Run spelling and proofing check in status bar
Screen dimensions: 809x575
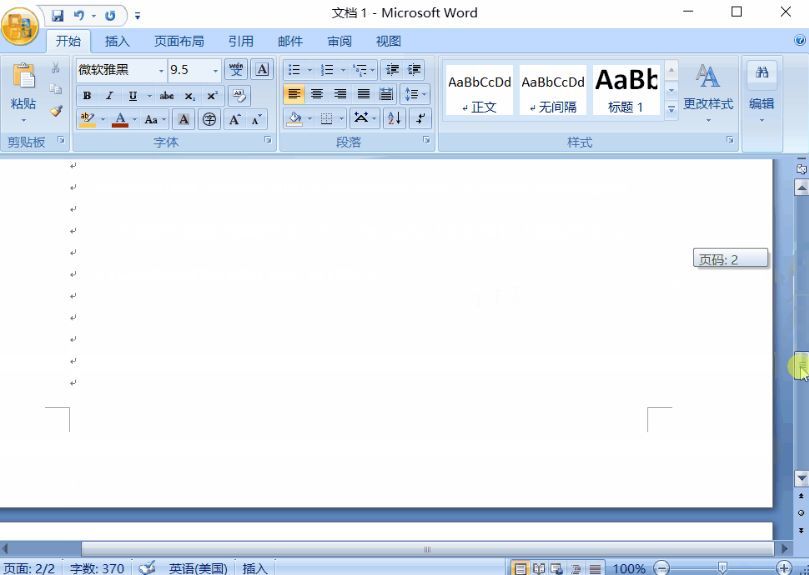(x=147, y=568)
